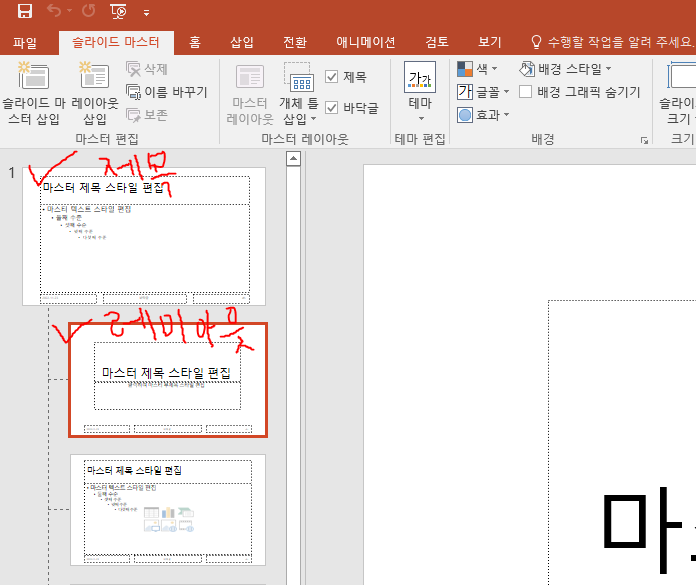Expand the 색 dropdown arrow
The image size is (696, 585).
tap(494, 68)
